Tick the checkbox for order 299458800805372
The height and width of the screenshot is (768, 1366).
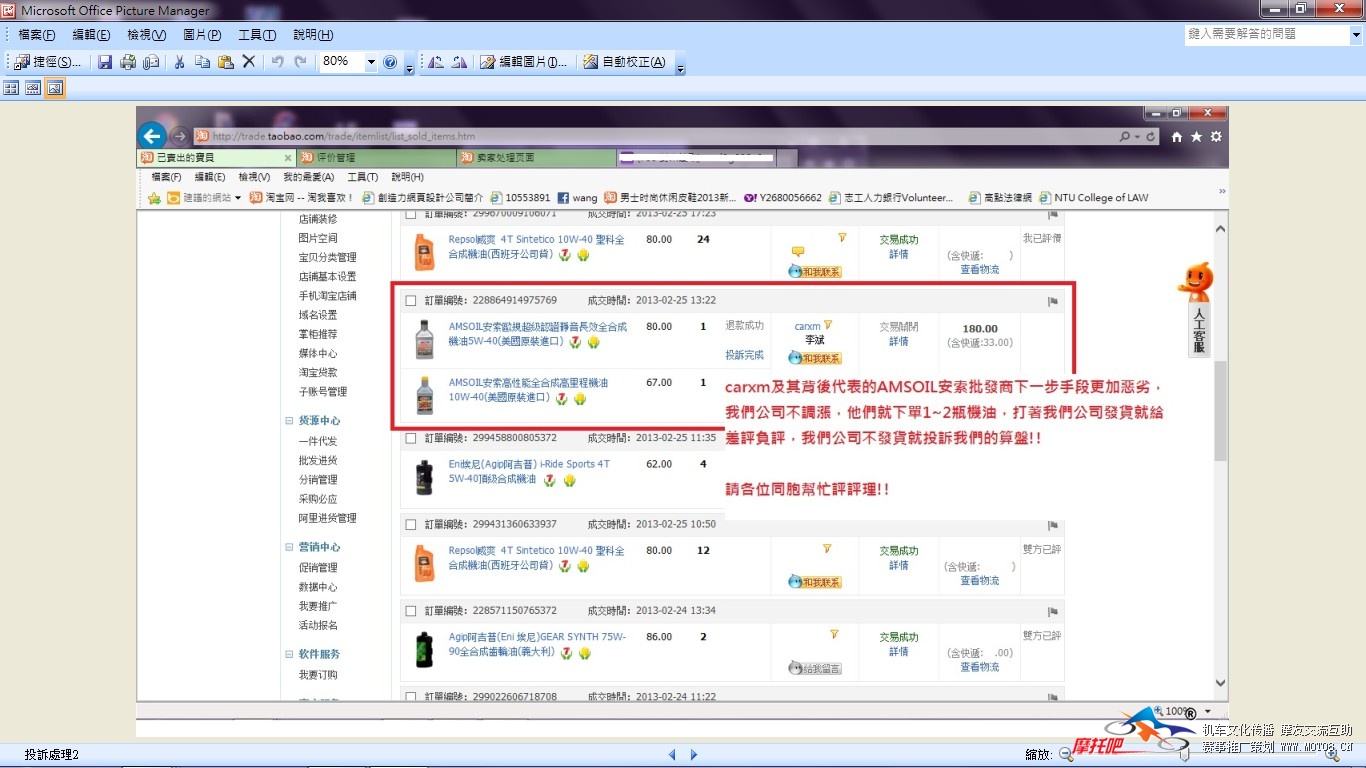(x=410, y=438)
